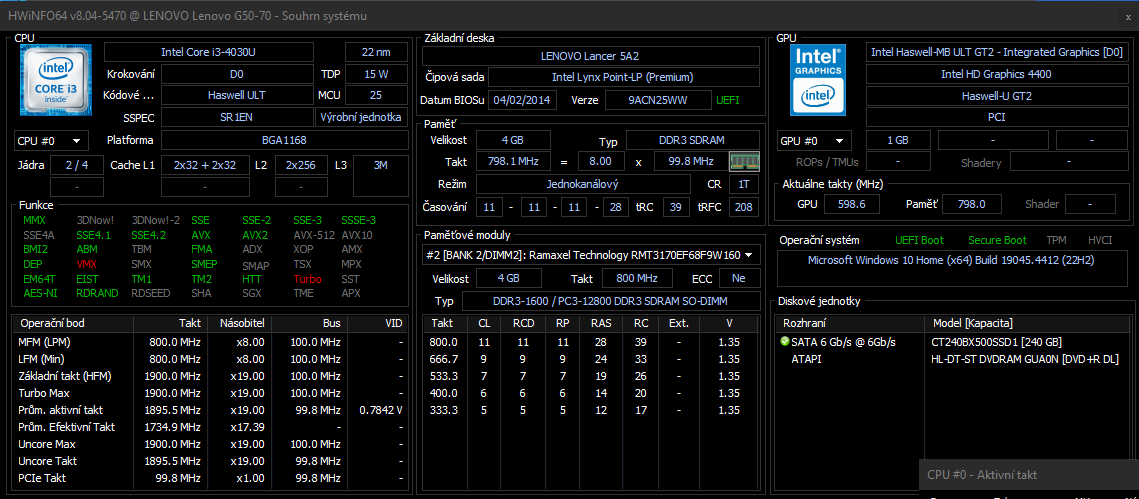Screen dimensions: 1139x499
Task: Click the Rozhraní column header
Action: click(x=804, y=324)
